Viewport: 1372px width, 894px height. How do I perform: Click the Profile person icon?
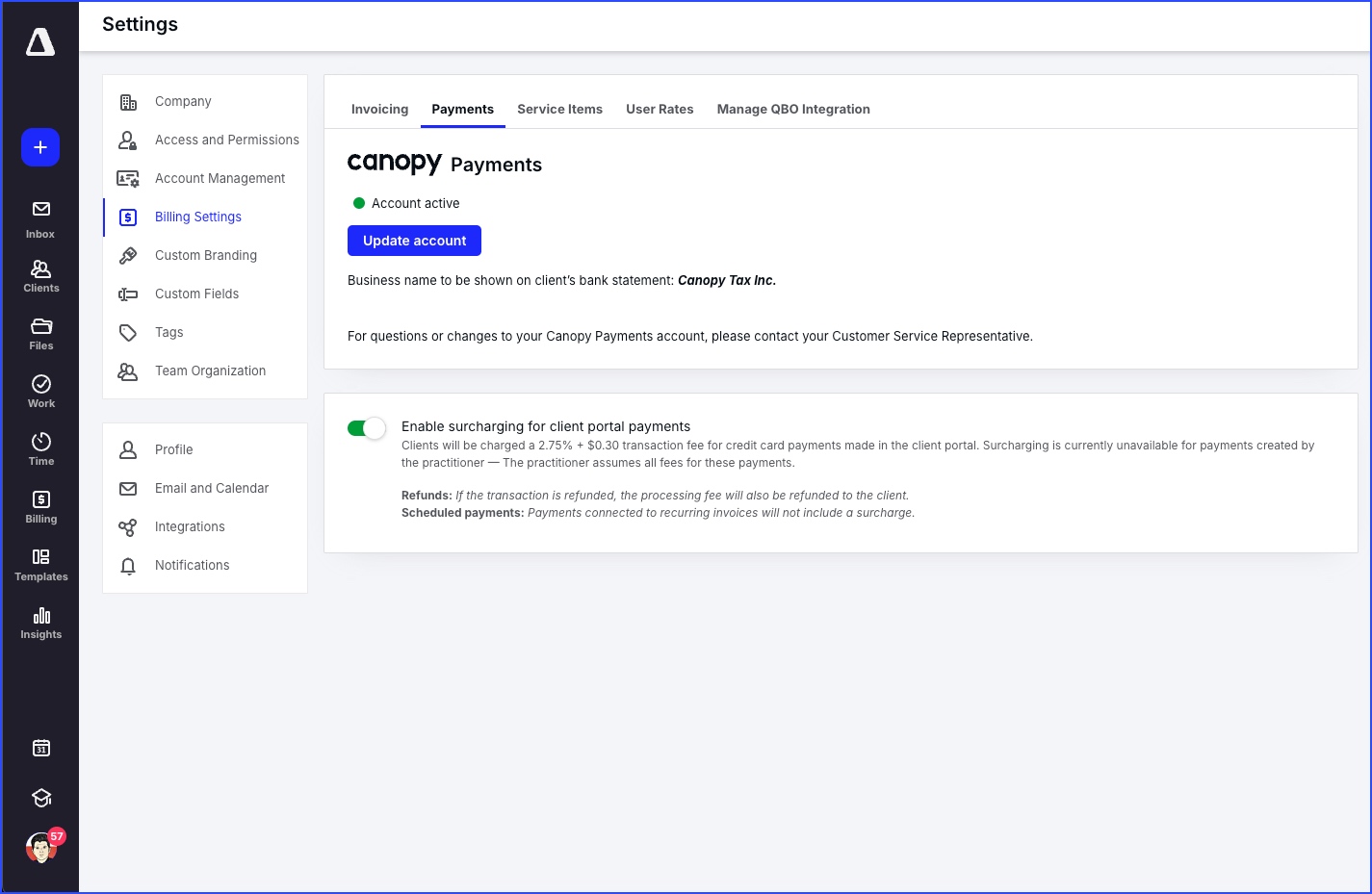pyautogui.click(x=128, y=450)
